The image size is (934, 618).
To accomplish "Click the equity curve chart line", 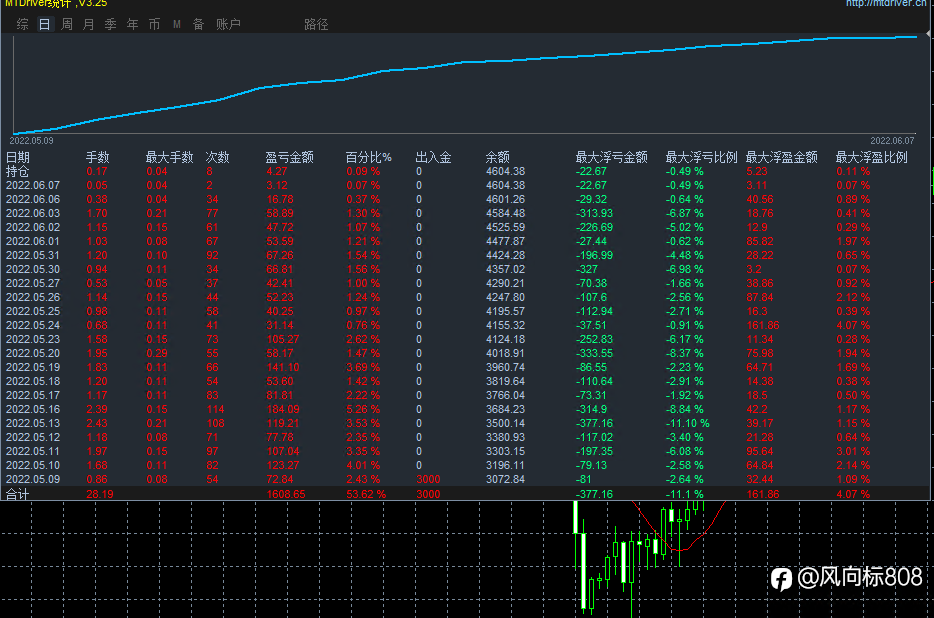I will pos(465,62).
